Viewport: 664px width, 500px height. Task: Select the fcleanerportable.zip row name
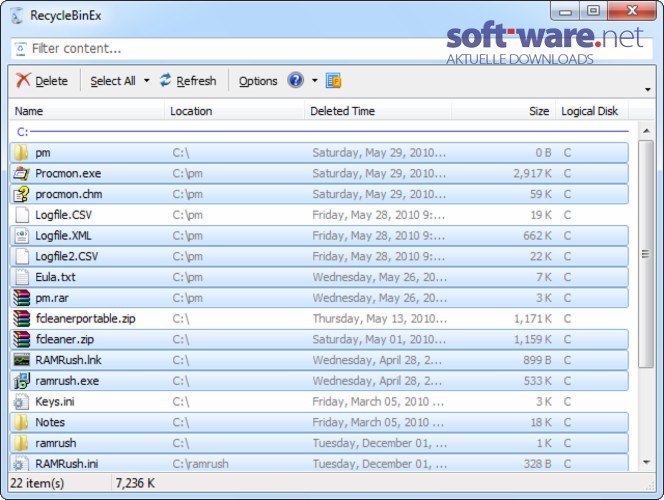(86, 319)
